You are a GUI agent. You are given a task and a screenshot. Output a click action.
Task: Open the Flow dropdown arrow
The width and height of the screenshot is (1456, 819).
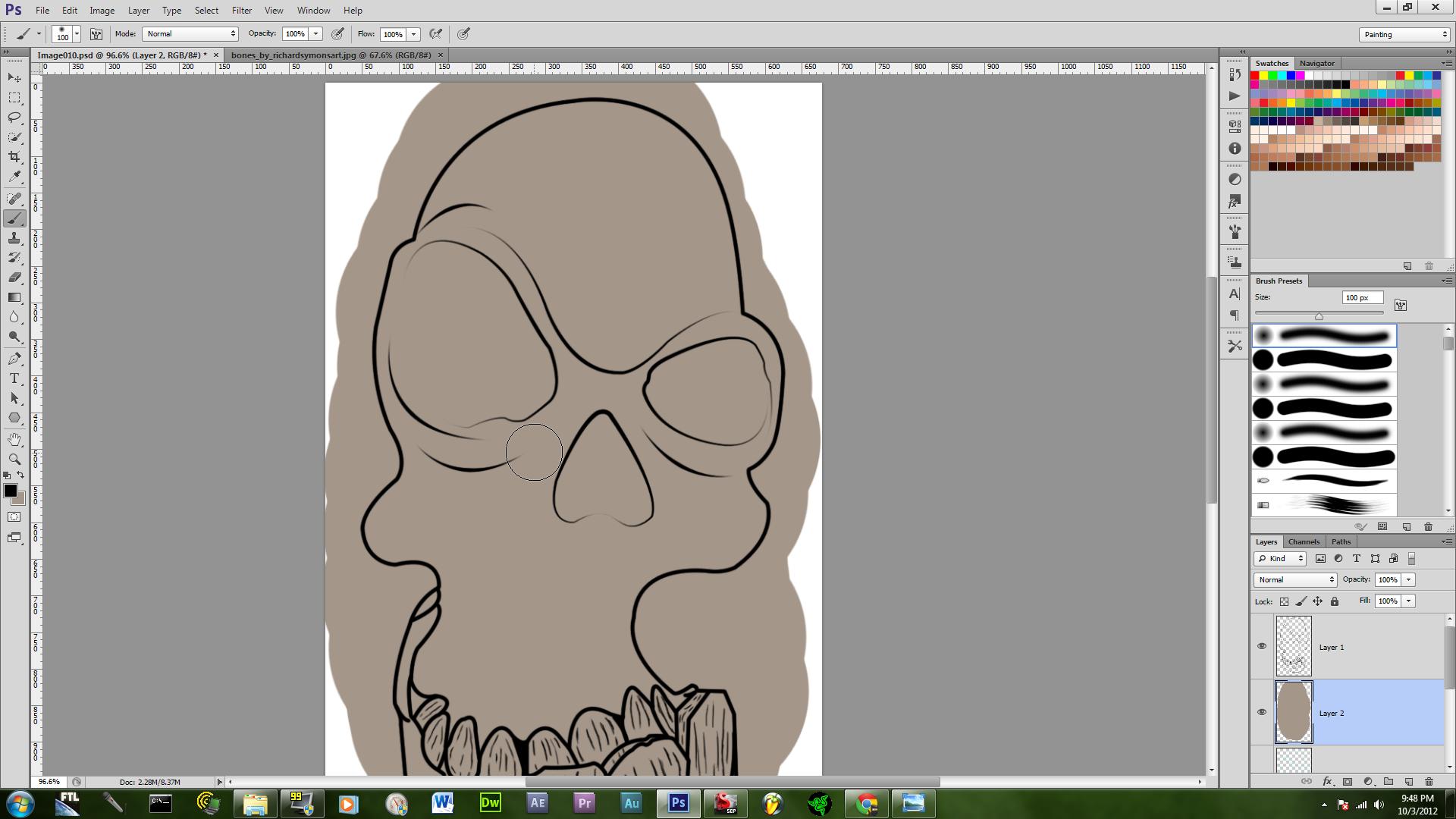click(x=414, y=34)
